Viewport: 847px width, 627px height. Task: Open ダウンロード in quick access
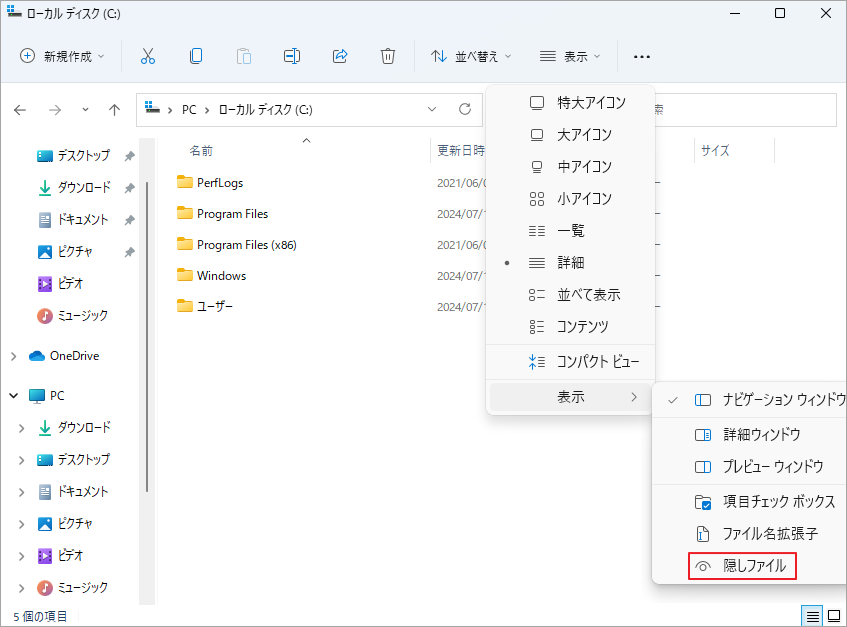[84, 188]
